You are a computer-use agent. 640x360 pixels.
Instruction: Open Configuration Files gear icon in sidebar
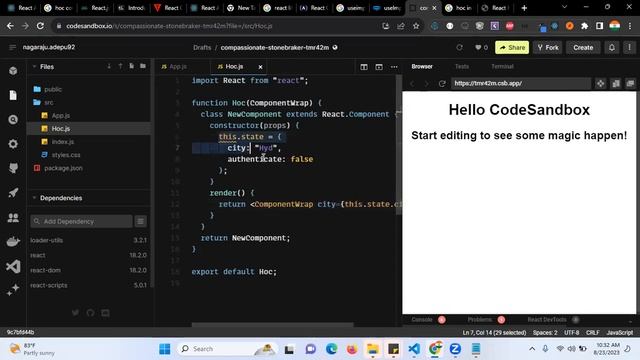pyautogui.click(x=13, y=144)
